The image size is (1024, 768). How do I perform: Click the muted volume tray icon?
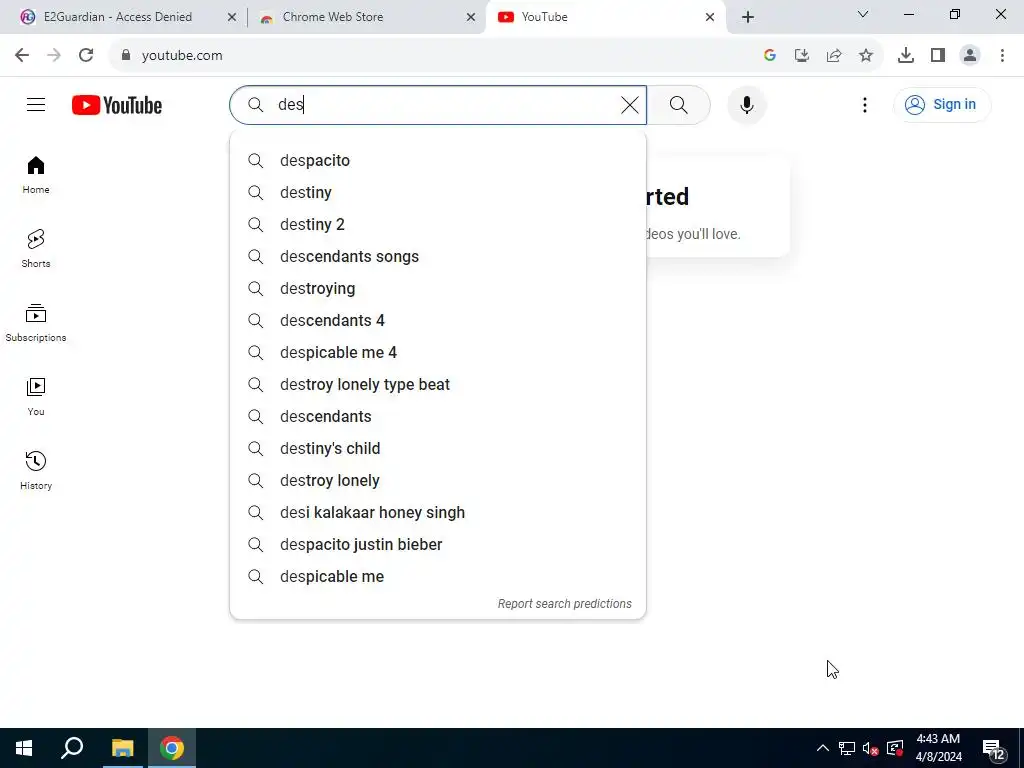pos(870,748)
